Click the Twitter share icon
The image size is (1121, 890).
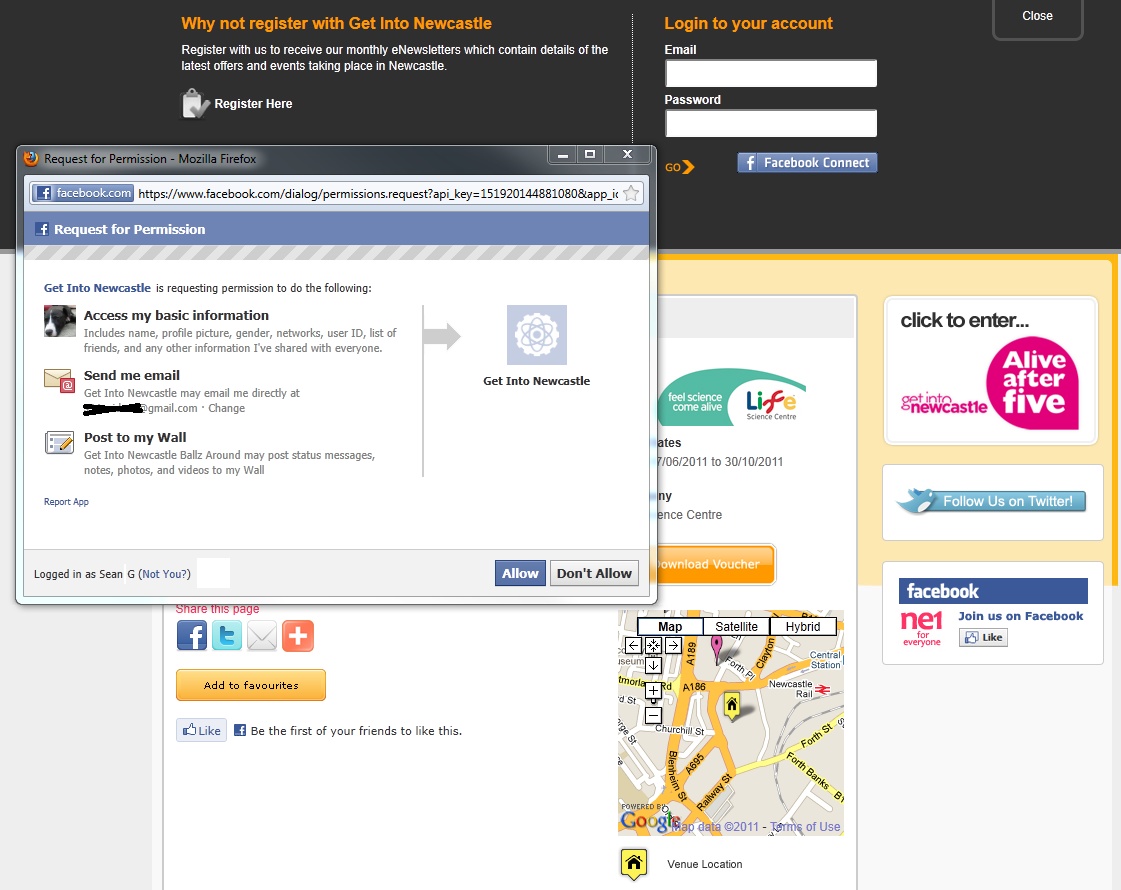coord(227,636)
